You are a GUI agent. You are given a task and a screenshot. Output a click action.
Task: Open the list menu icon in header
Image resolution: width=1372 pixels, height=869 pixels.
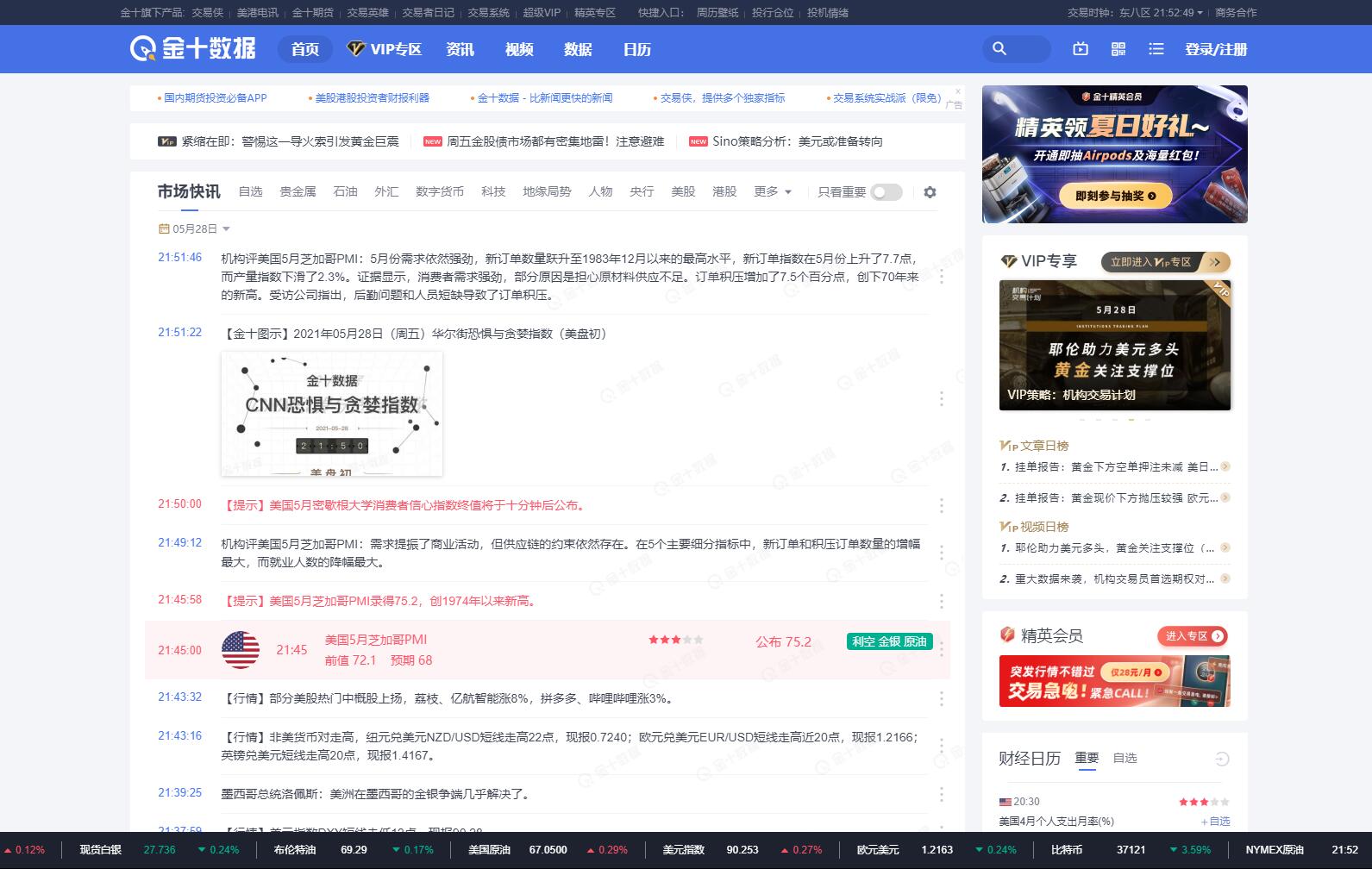coord(1156,49)
